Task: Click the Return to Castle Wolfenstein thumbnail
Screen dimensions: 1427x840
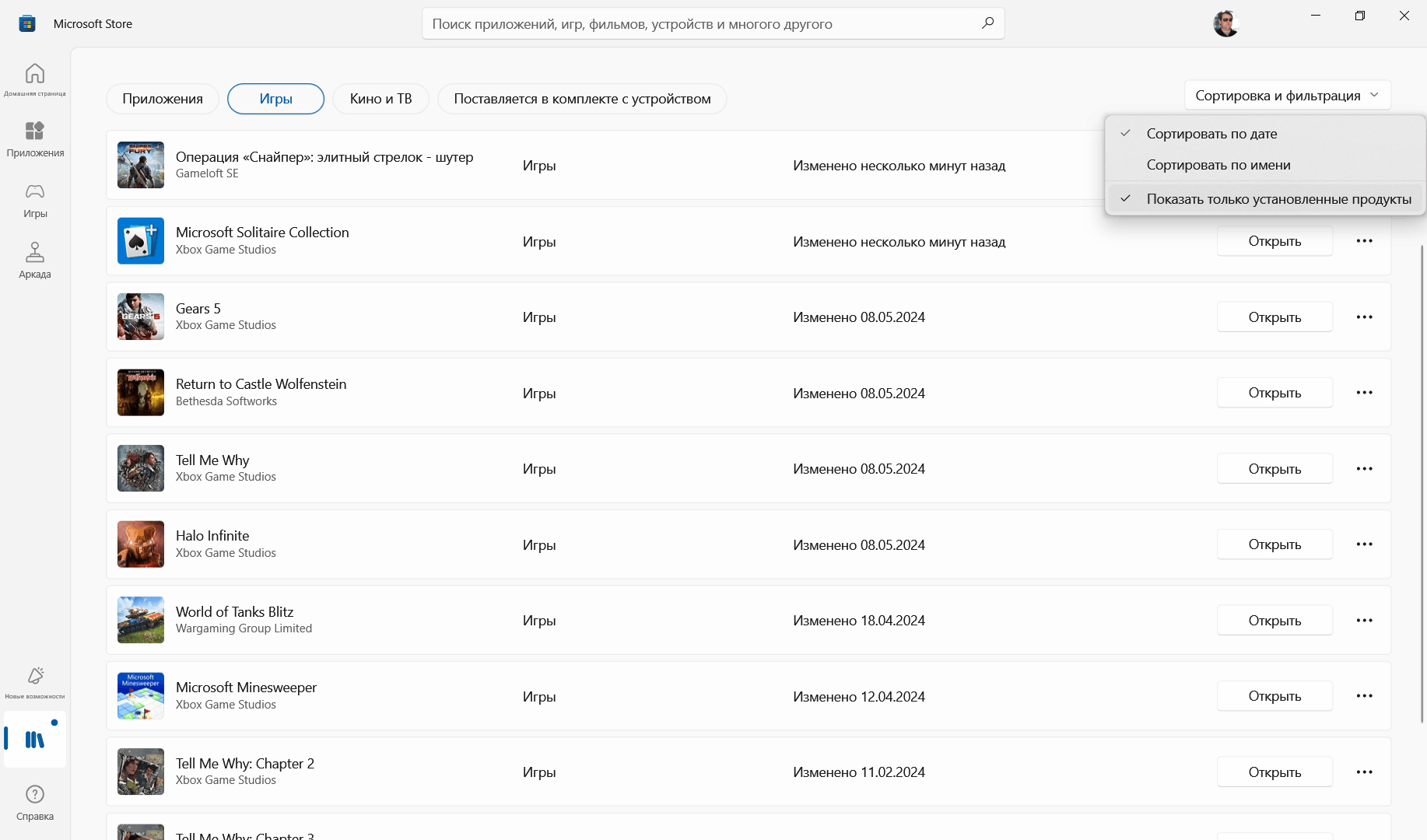Action: (141, 393)
